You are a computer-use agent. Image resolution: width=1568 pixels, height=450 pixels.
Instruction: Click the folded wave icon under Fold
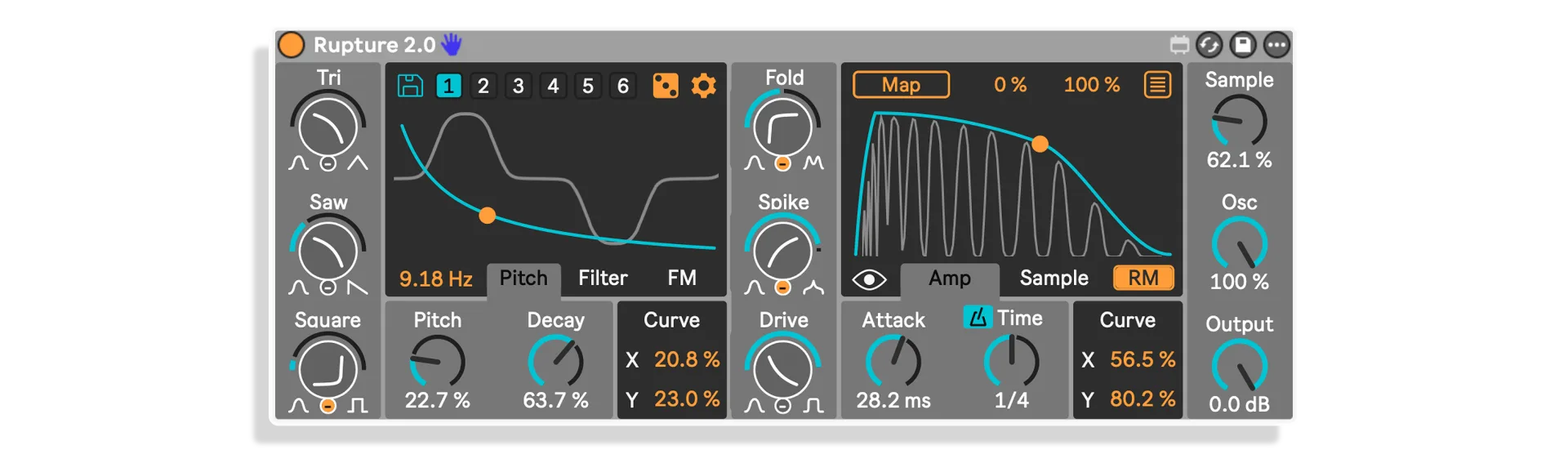(x=813, y=163)
